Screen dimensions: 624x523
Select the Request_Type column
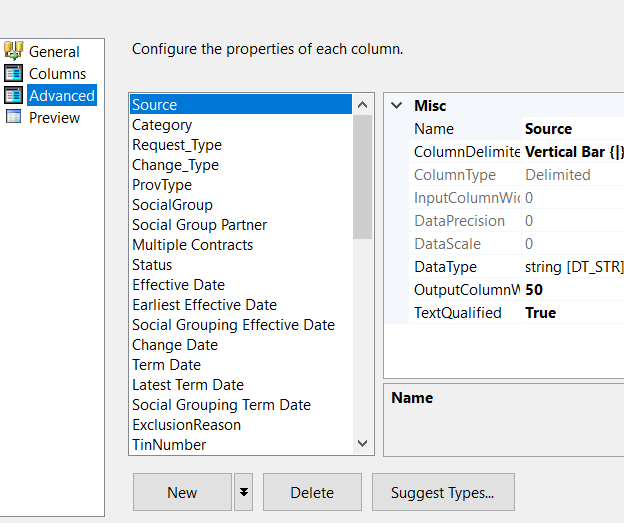pos(177,145)
